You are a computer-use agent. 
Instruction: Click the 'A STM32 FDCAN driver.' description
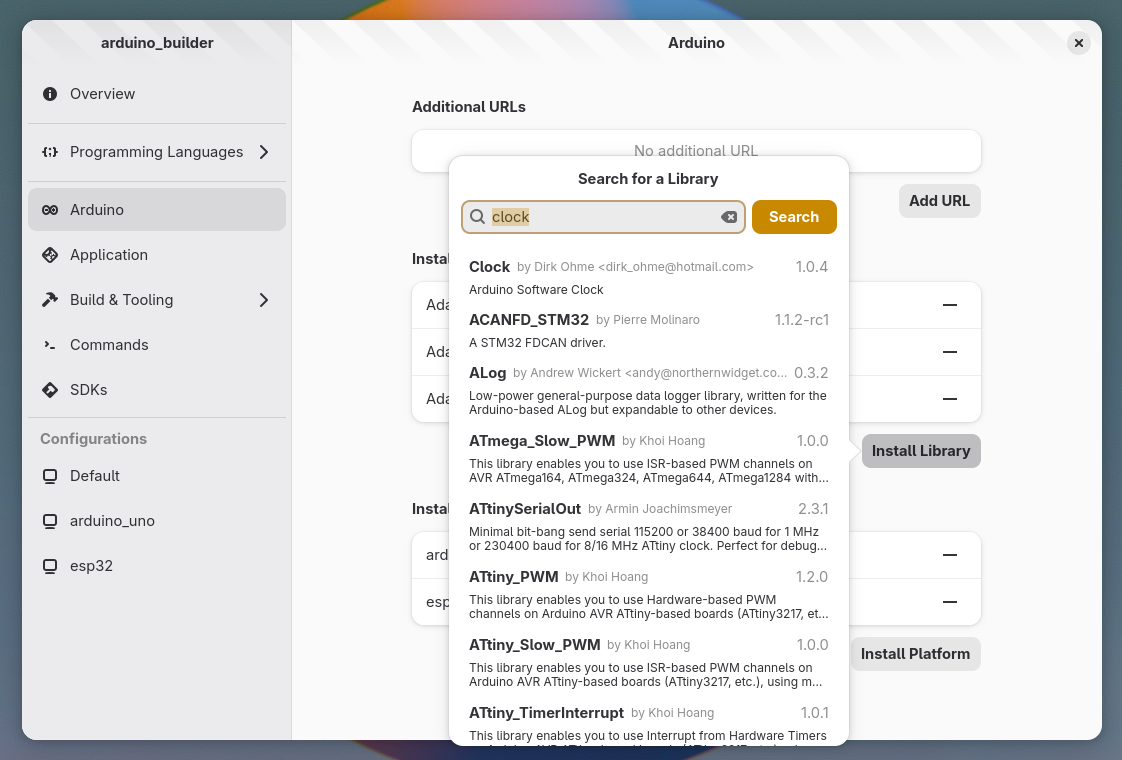click(537, 343)
